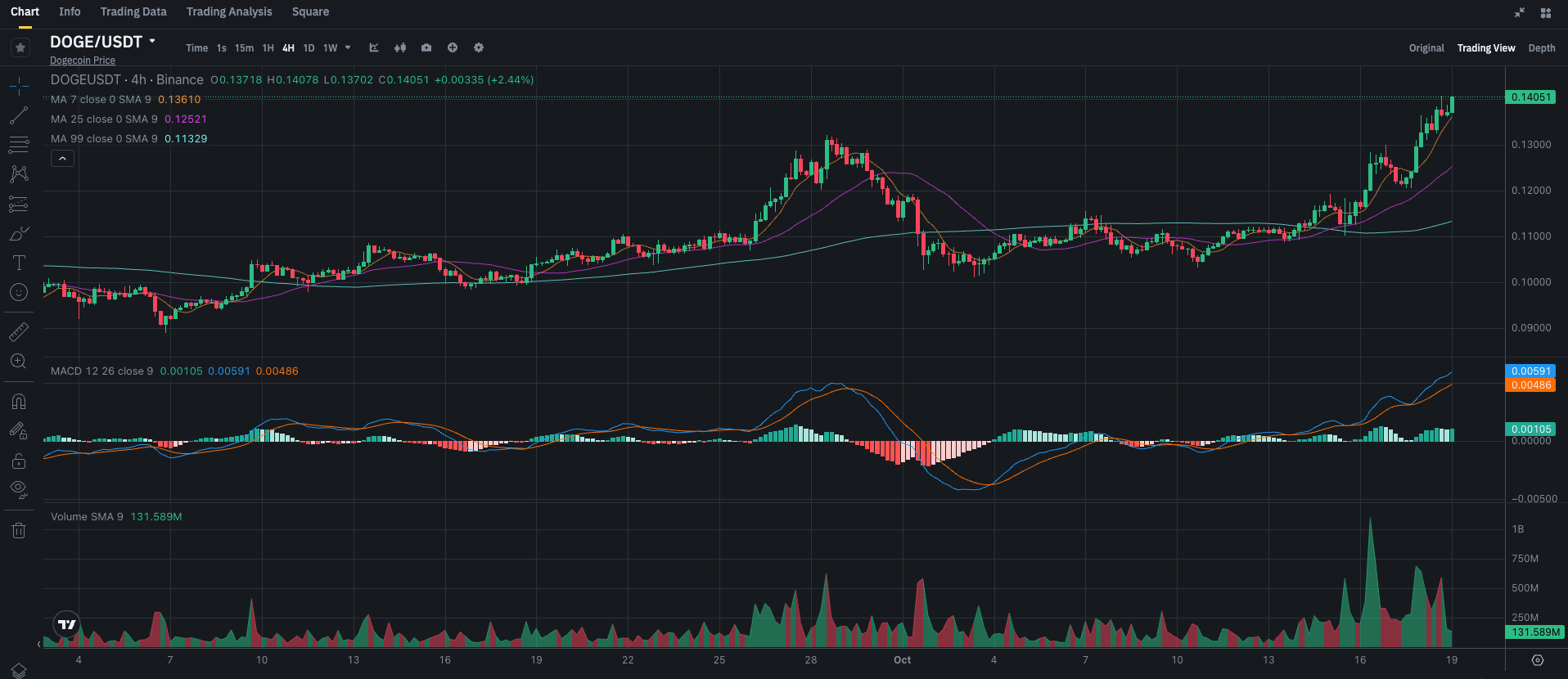The height and width of the screenshot is (679, 1568).
Task: Expand more time intervals dropdown after 1W
Action: click(x=348, y=48)
